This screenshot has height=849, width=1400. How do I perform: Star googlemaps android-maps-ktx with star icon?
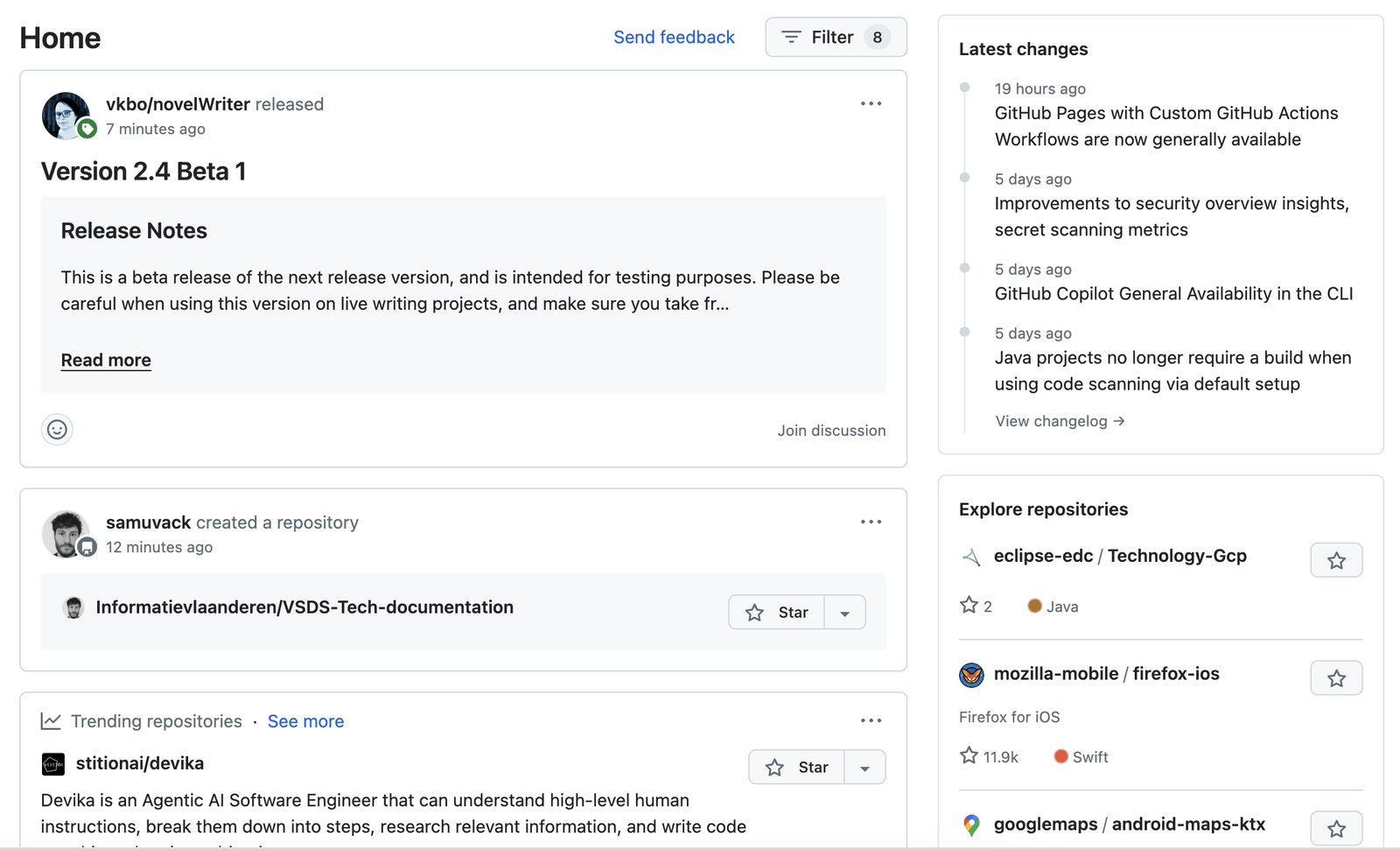pyautogui.click(x=1336, y=828)
